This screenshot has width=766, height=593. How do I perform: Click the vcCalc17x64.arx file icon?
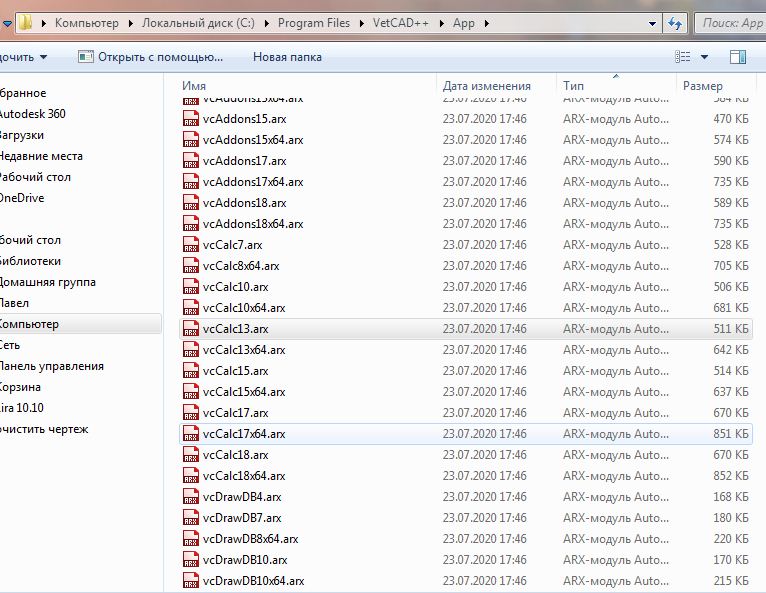coord(191,434)
